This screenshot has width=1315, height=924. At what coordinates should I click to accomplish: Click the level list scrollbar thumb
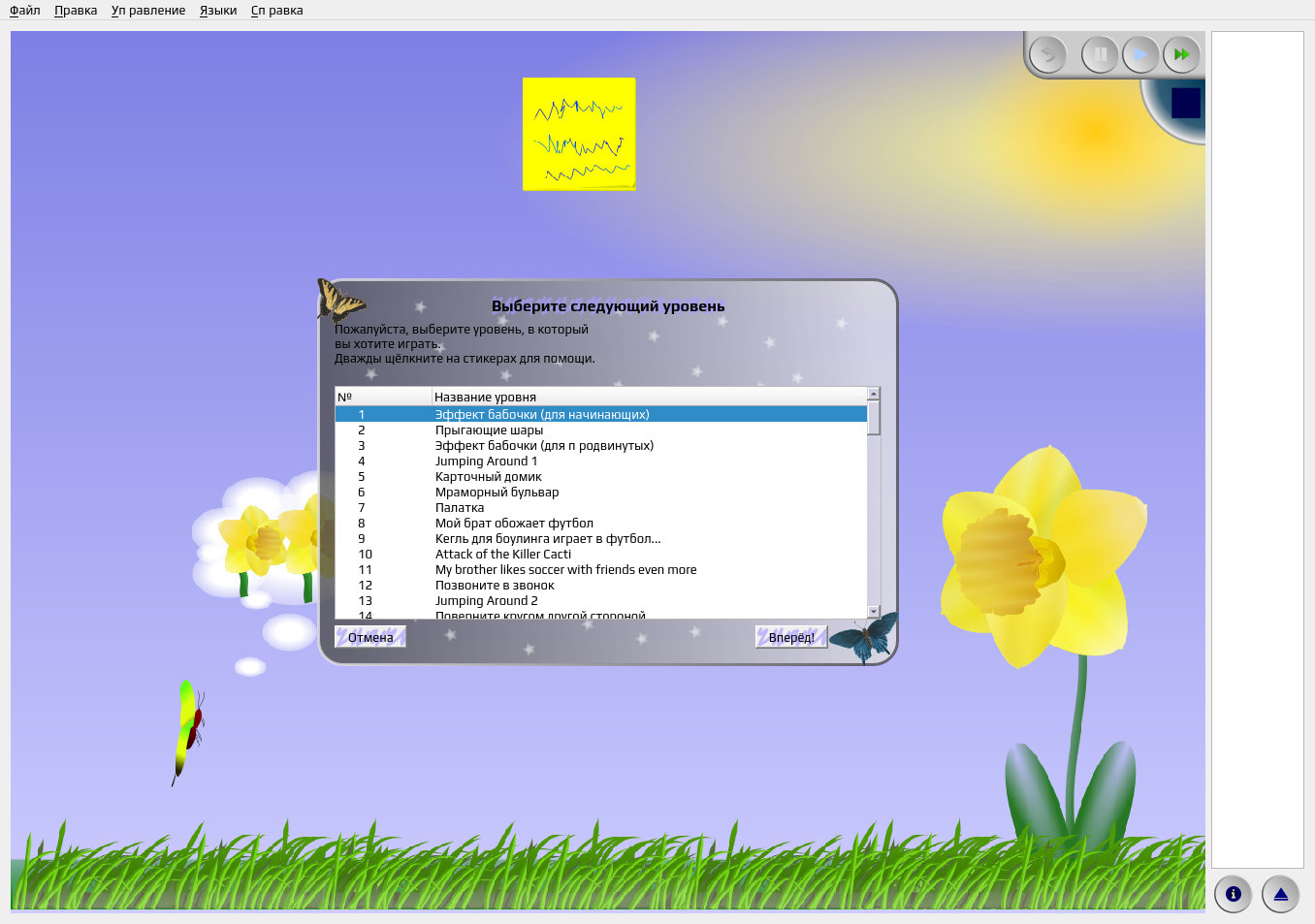pyautogui.click(x=874, y=418)
